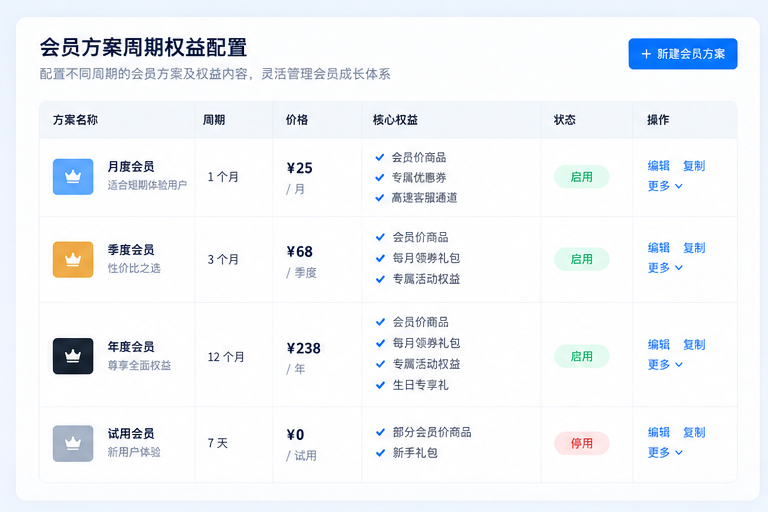
Task: Expand 更多 options for 季度会员
Action: click(x=665, y=268)
